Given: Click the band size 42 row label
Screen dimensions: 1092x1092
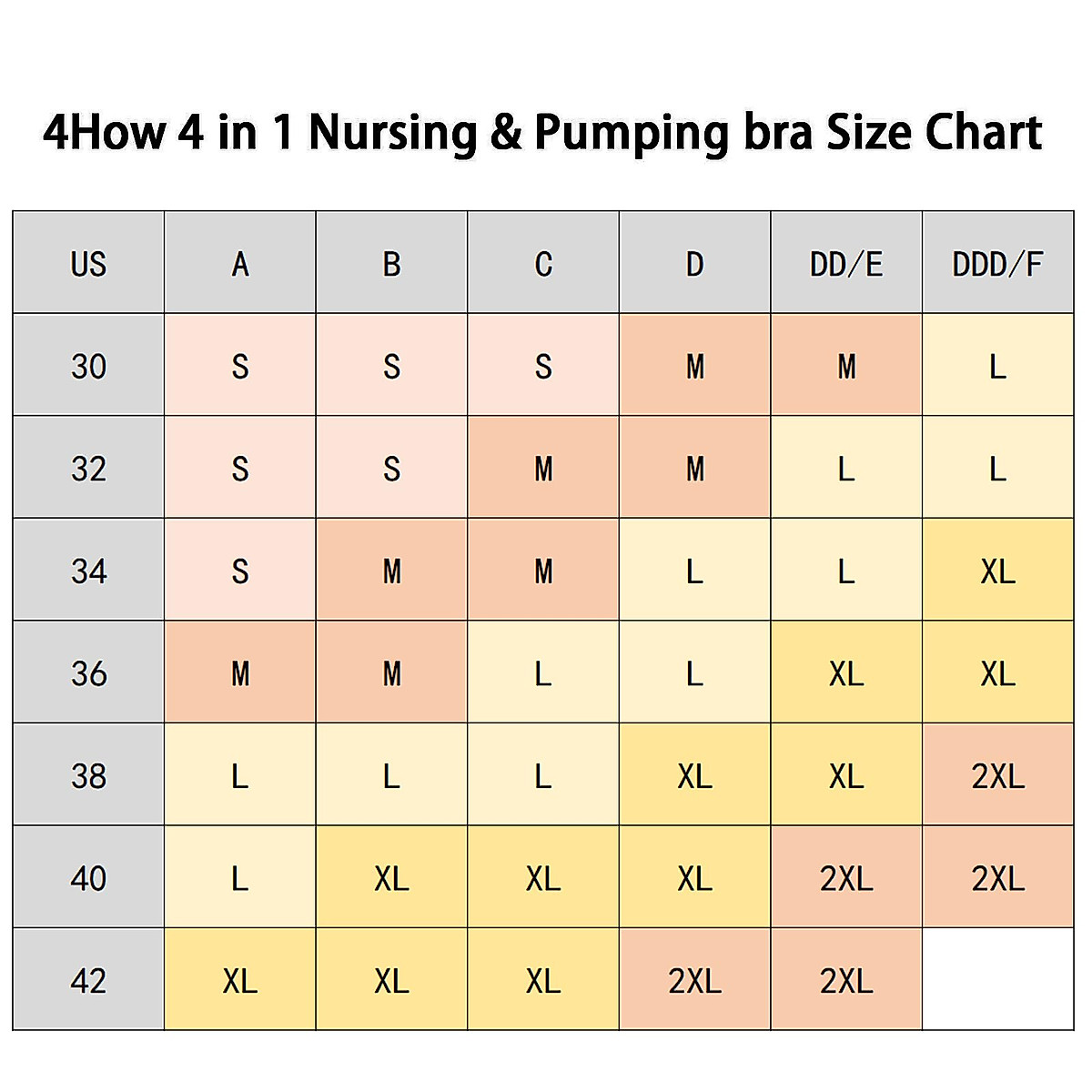Looking at the screenshot, I should [88, 980].
